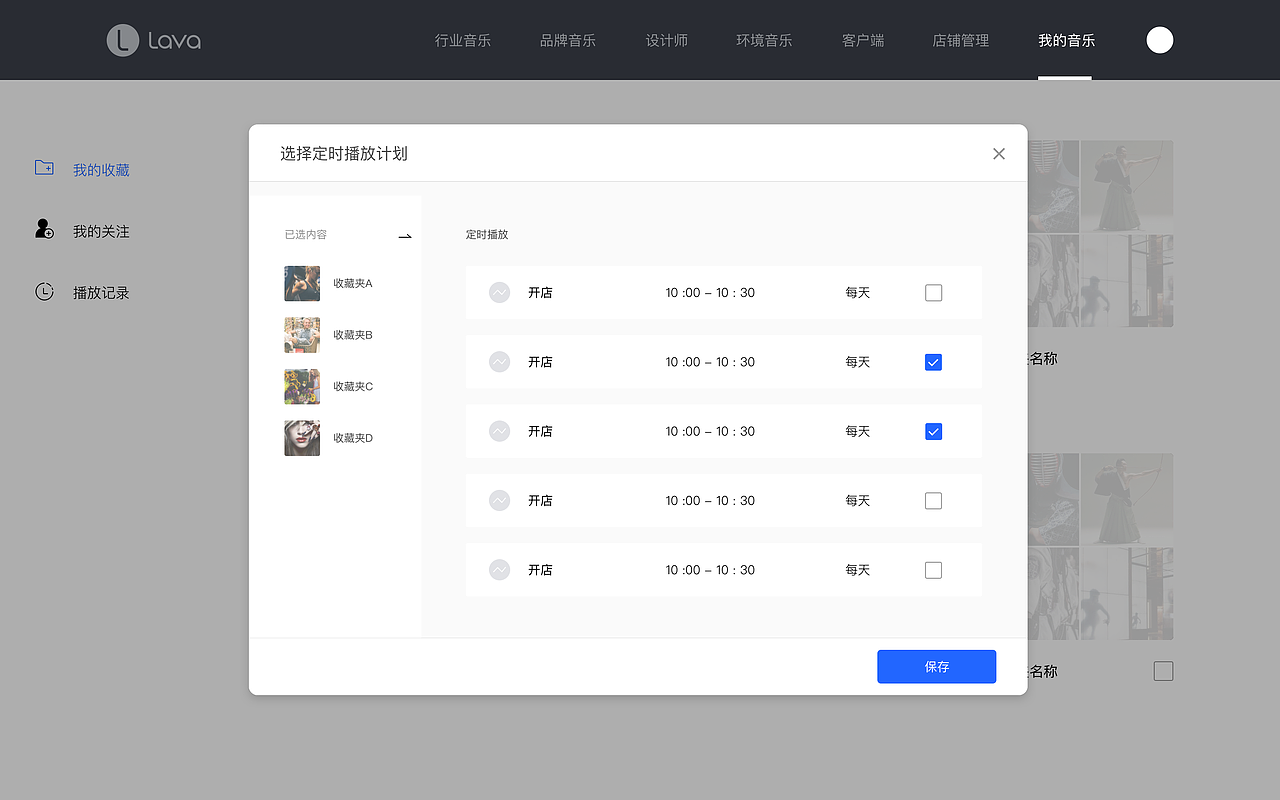Viewport: 1280px width, 800px height.
Task: Click the 收藏夹C cover thumbnail
Action: tap(302, 386)
